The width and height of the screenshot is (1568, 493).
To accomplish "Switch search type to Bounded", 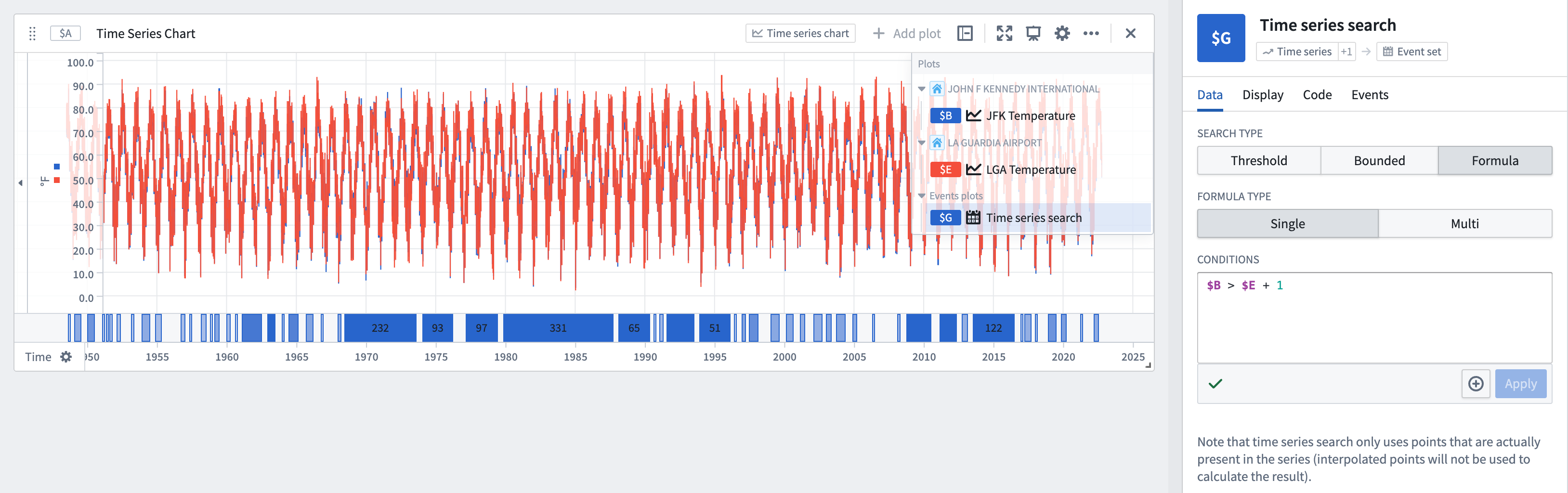I will (x=1379, y=160).
